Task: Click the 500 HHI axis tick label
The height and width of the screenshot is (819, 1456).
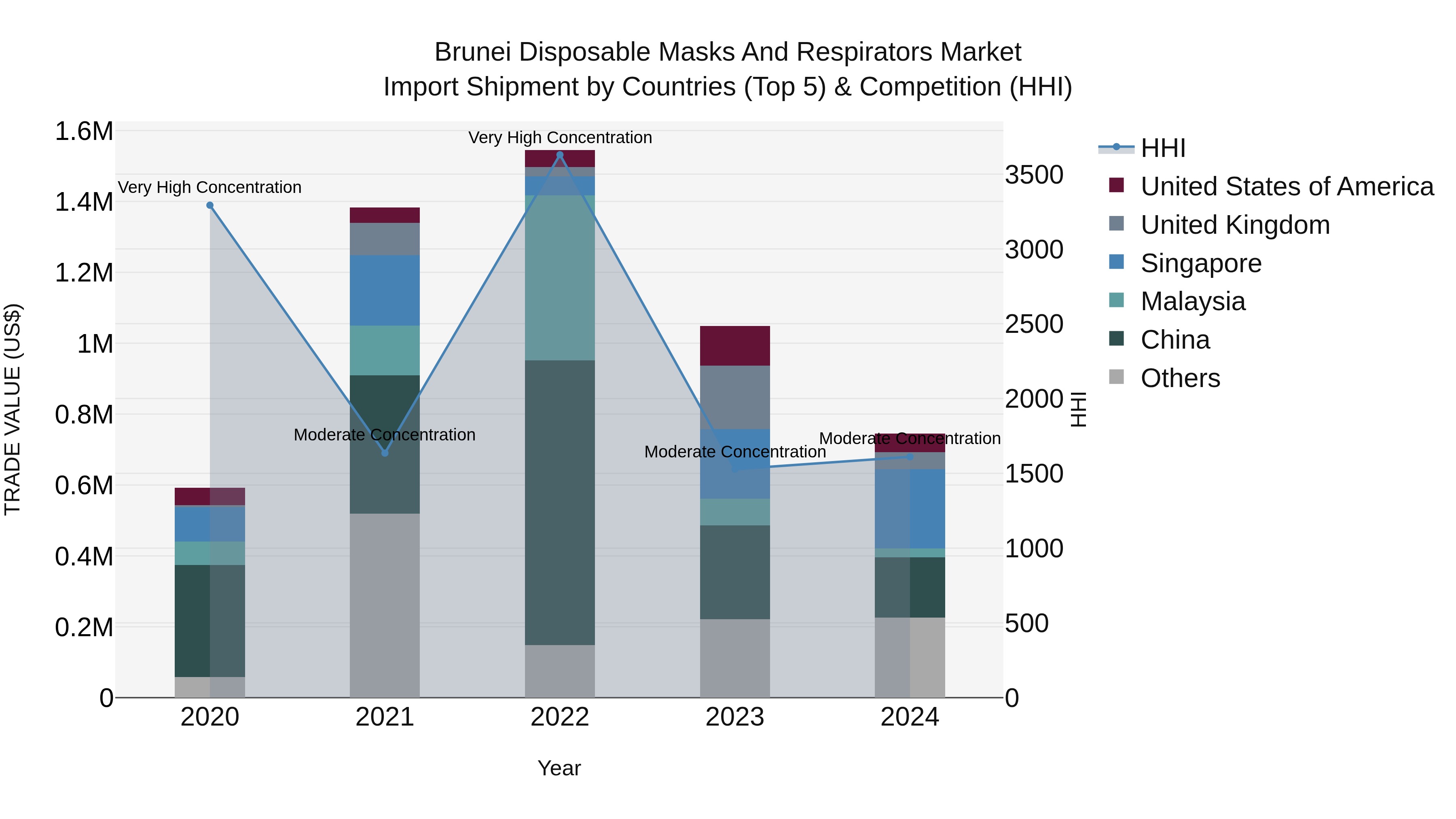Action: pyautogui.click(x=1027, y=623)
